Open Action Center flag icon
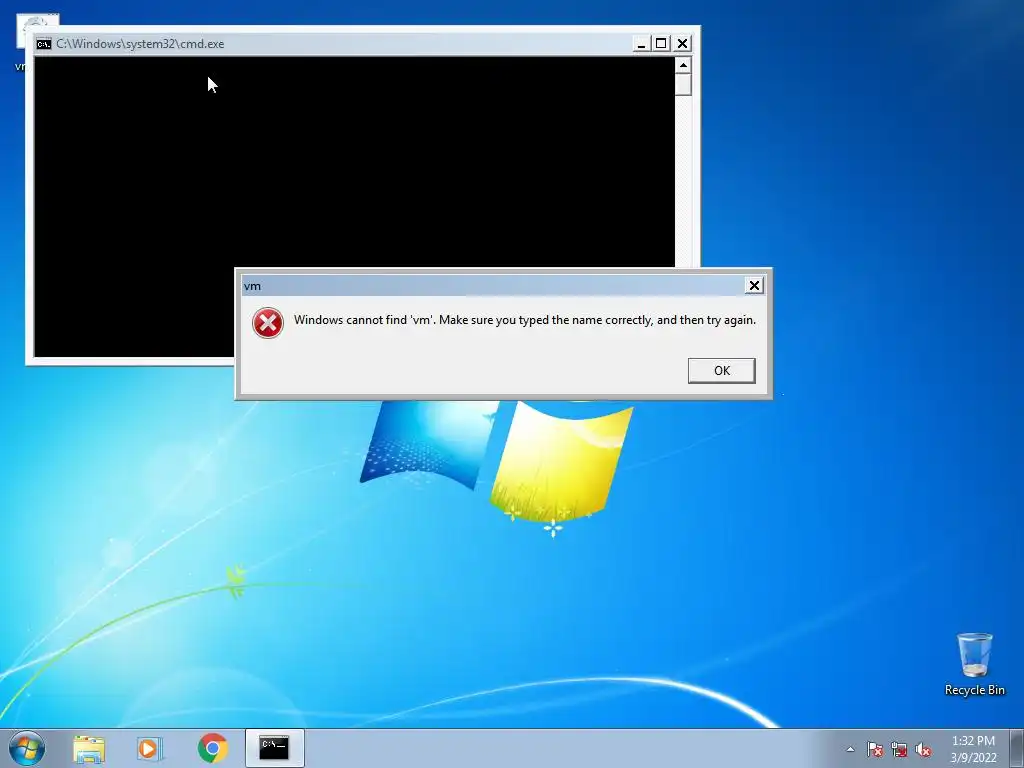This screenshot has height=768, width=1024. (x=875, y=750)
